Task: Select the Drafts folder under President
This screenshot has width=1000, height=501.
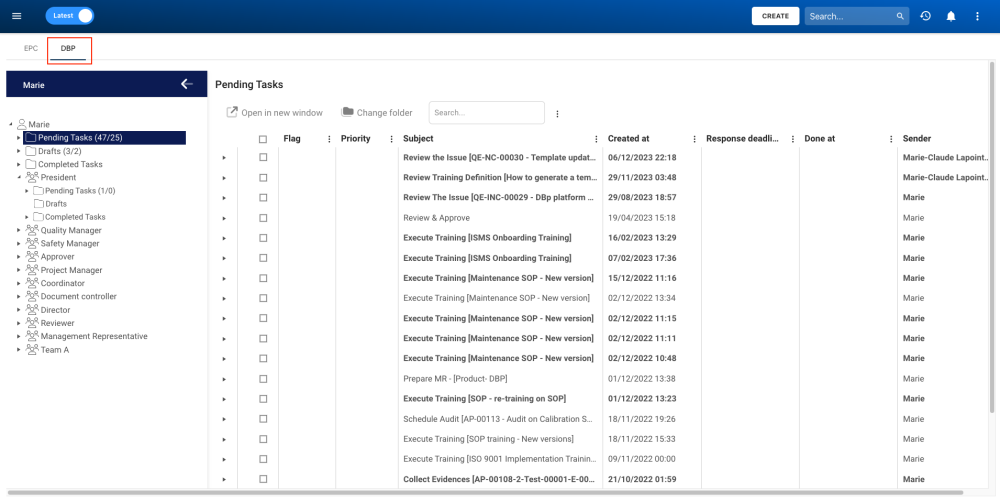Action: pyautogui.click(x=55, y=204)
